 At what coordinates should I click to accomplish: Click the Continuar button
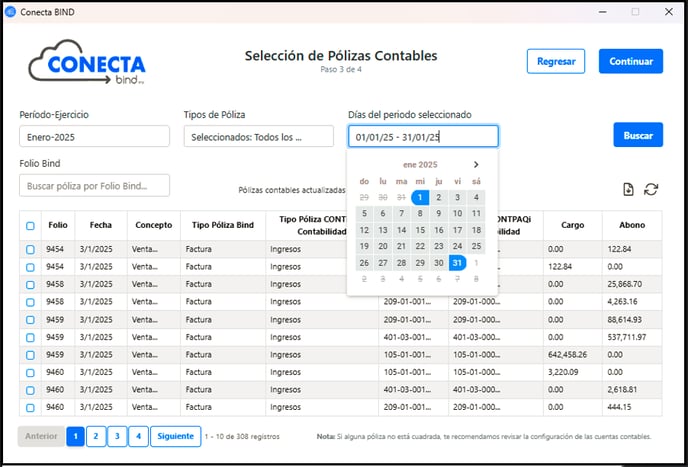coord(631,61)
